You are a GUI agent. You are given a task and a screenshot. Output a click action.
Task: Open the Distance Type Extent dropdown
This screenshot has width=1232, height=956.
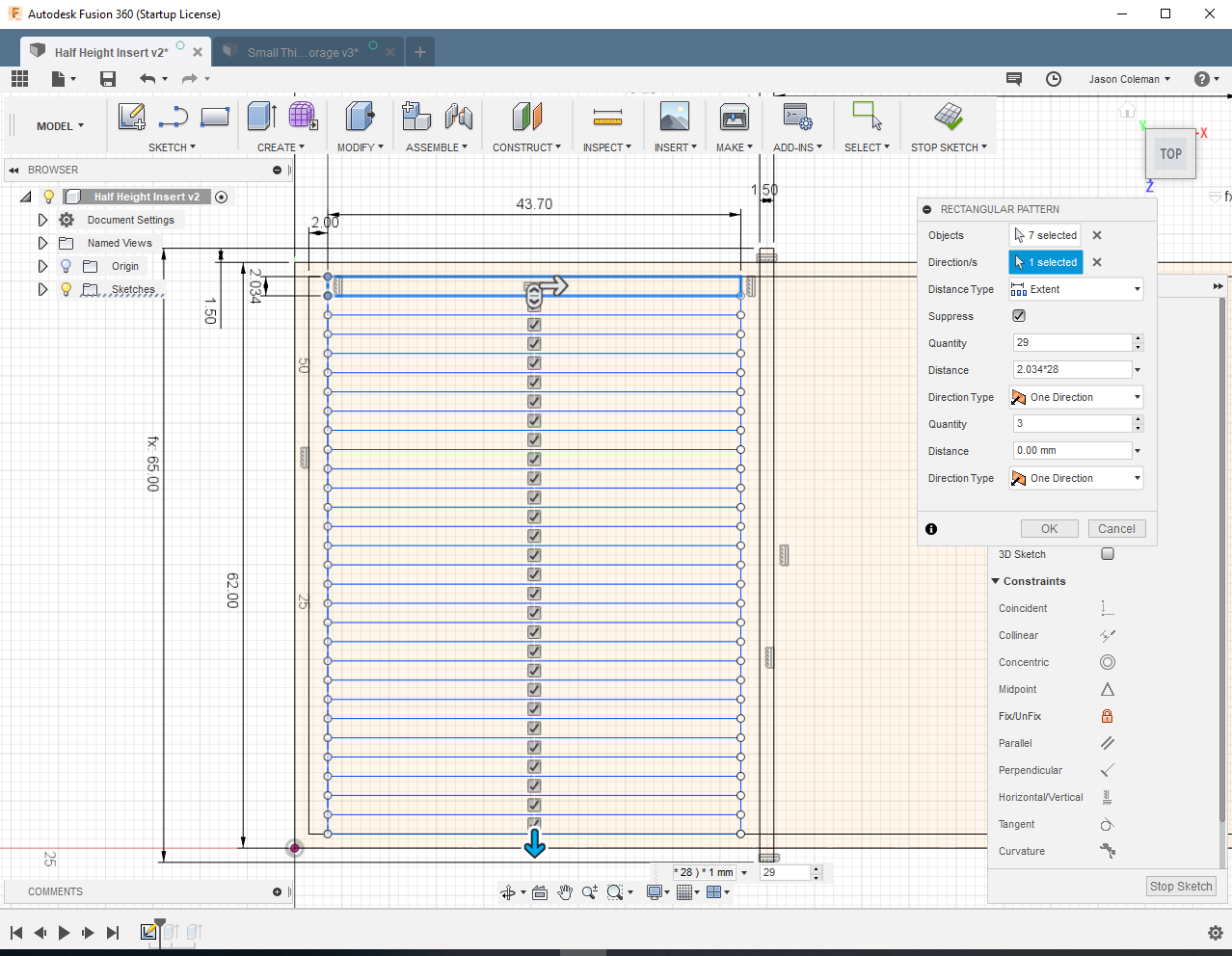pyautogui.click(x=1076, y=289)
